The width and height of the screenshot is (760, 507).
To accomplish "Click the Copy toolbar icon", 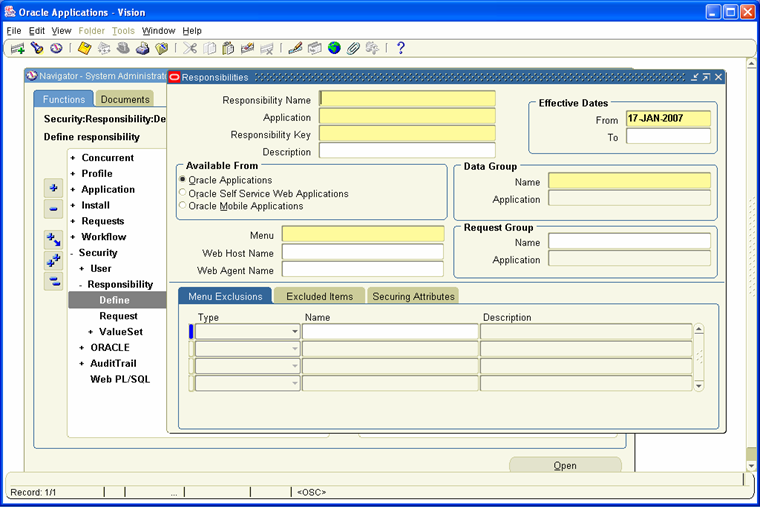I will pos(209,48).
